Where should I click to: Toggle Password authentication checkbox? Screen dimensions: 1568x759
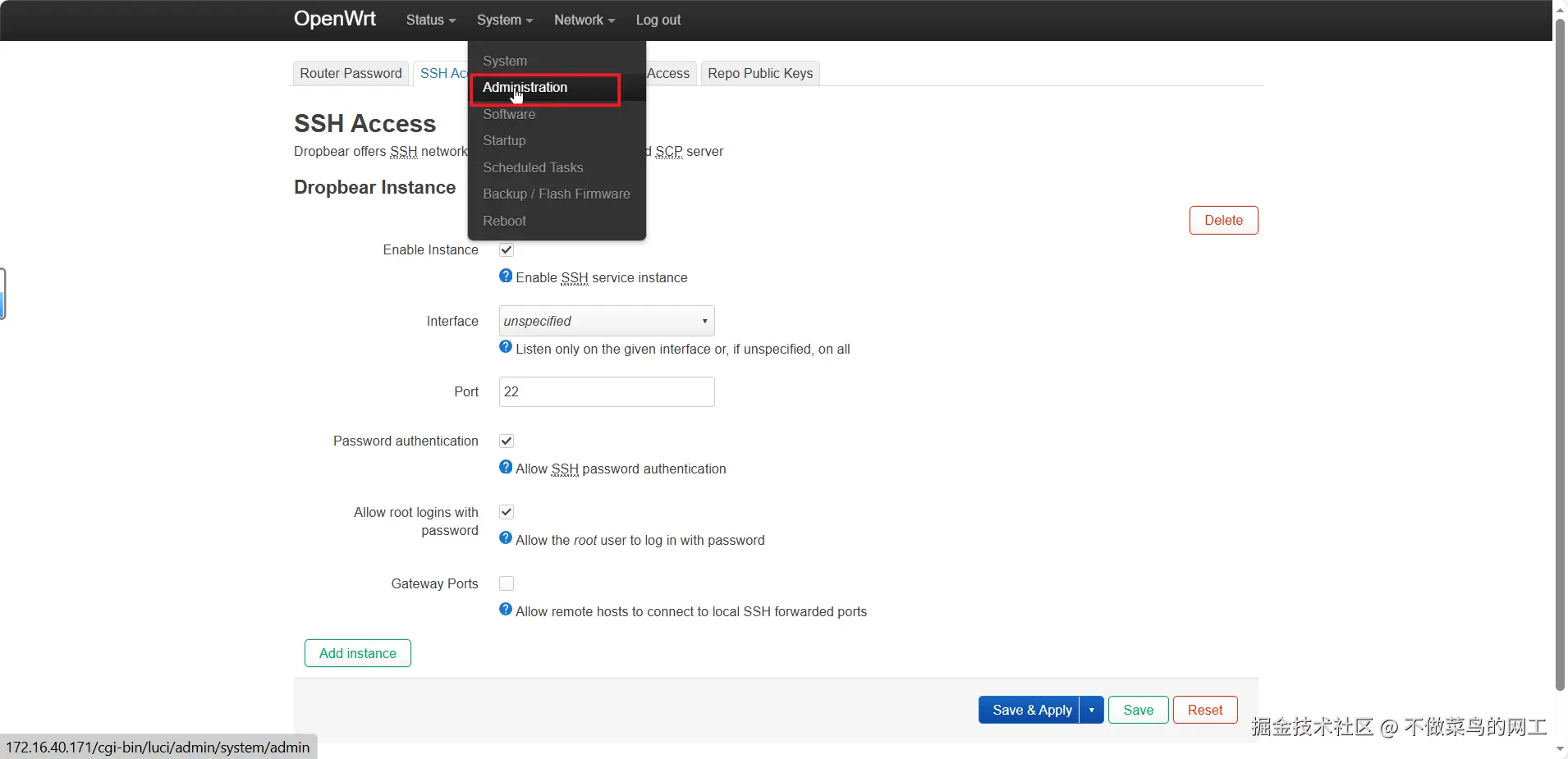(507, 441)
